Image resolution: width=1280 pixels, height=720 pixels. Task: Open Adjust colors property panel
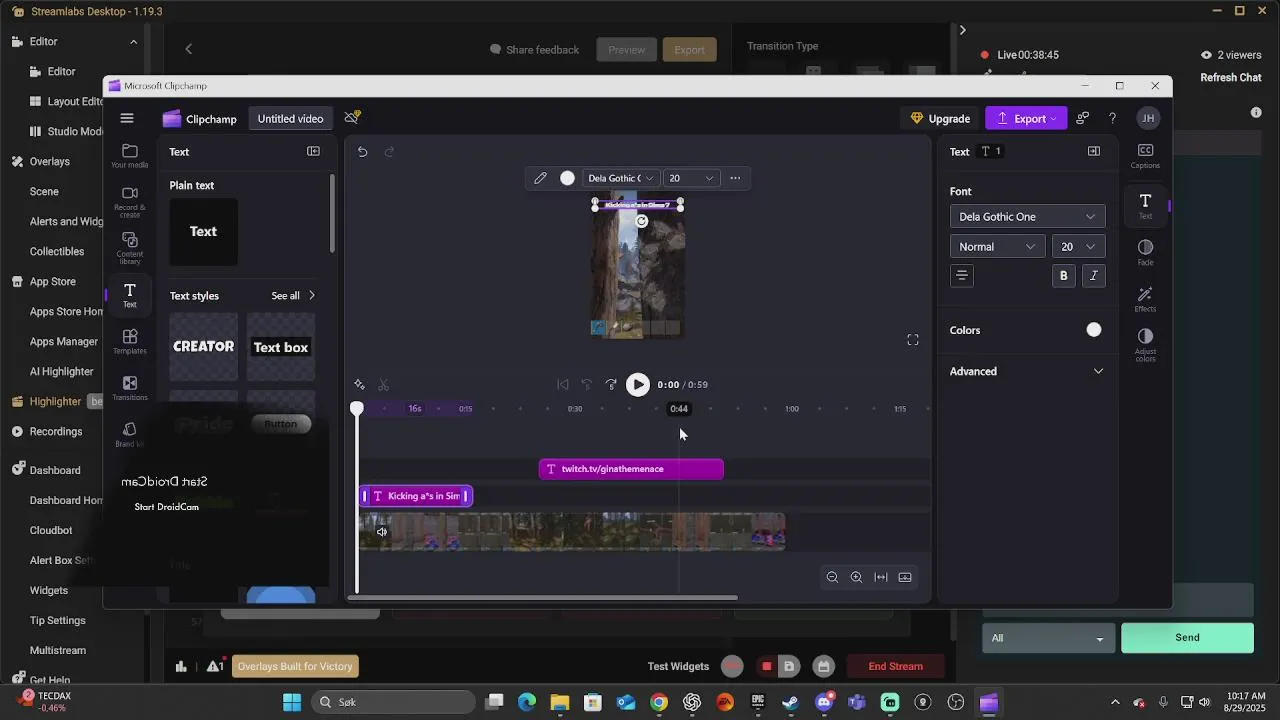click(1145, 345)
